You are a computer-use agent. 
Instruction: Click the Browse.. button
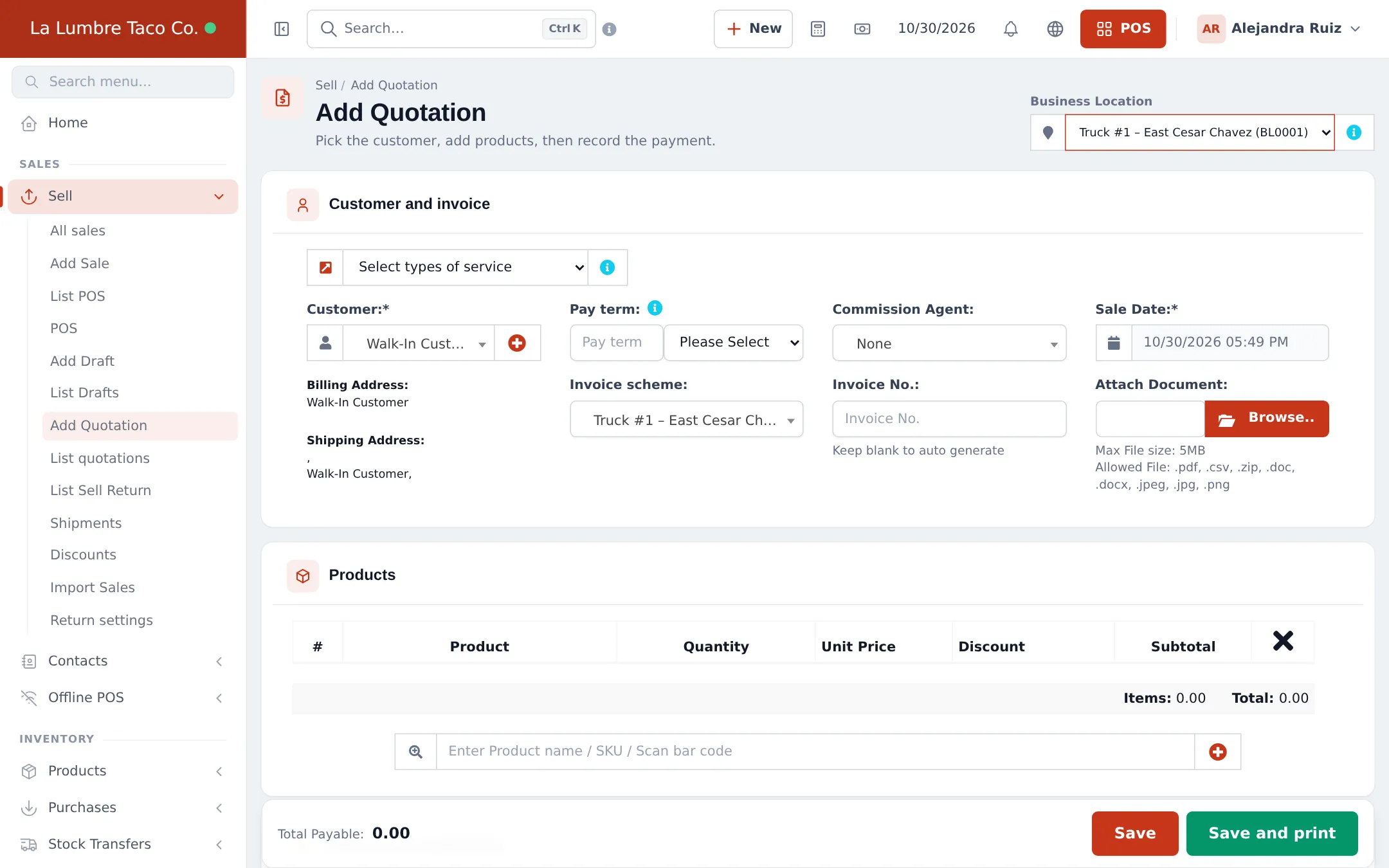tap(1267, 419)
